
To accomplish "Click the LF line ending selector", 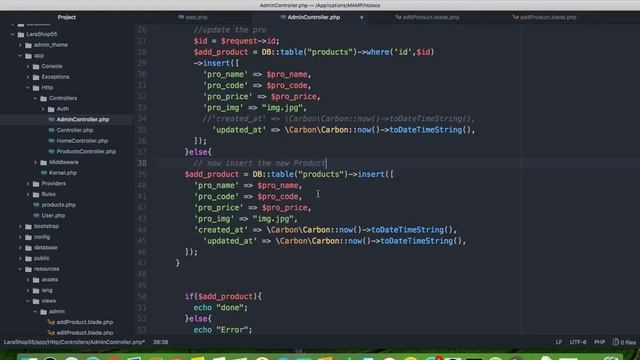I will (558, 342).
